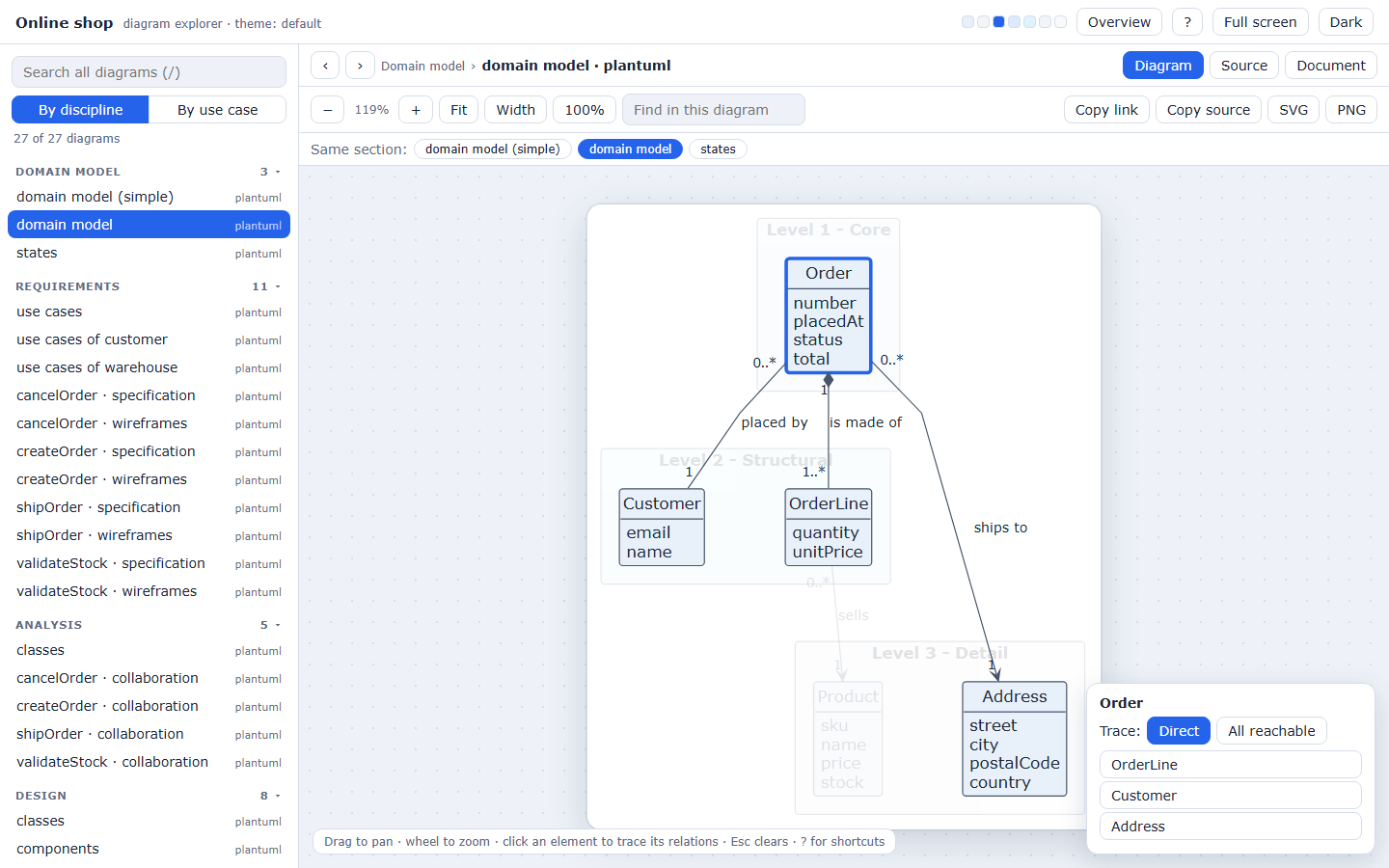The height and width of the screenshot is (868, 1389).
Task: Select the Address class in the diagram
Action: [x=1015, y=739]
